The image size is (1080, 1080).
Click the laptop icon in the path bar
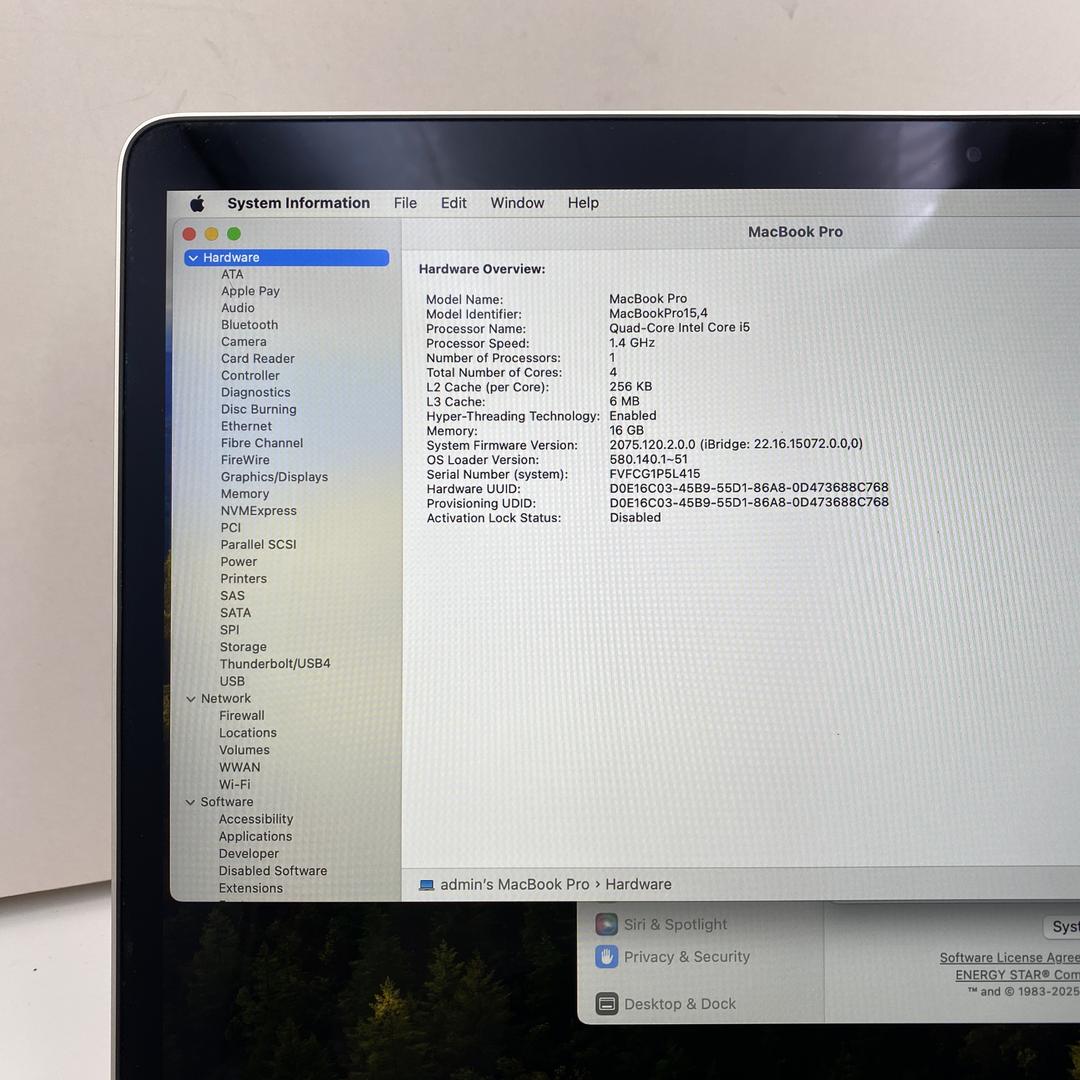coord(427,885)
